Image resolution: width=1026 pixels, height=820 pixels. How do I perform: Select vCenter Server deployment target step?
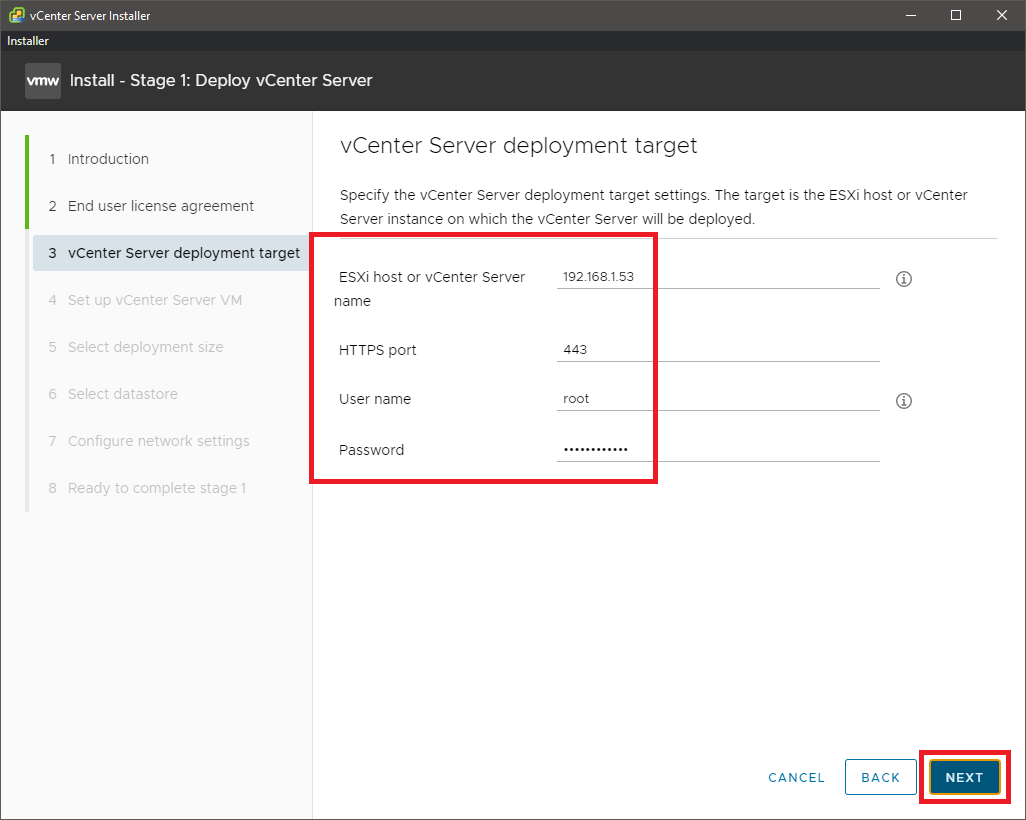coord(183,253)
